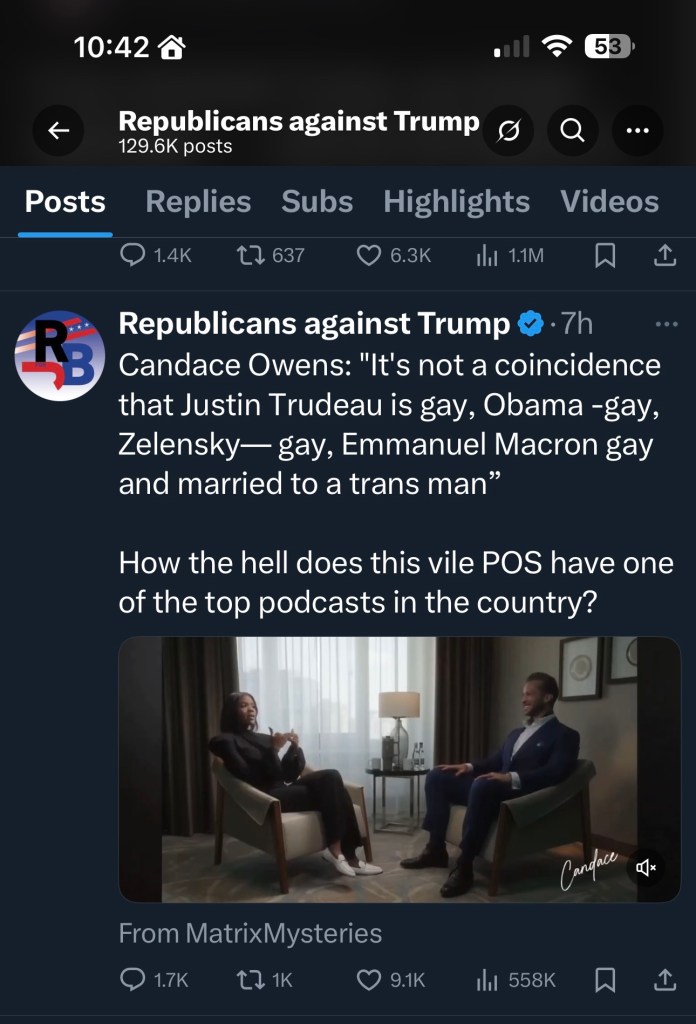Open the Videos tab

(x=609, y=202)
